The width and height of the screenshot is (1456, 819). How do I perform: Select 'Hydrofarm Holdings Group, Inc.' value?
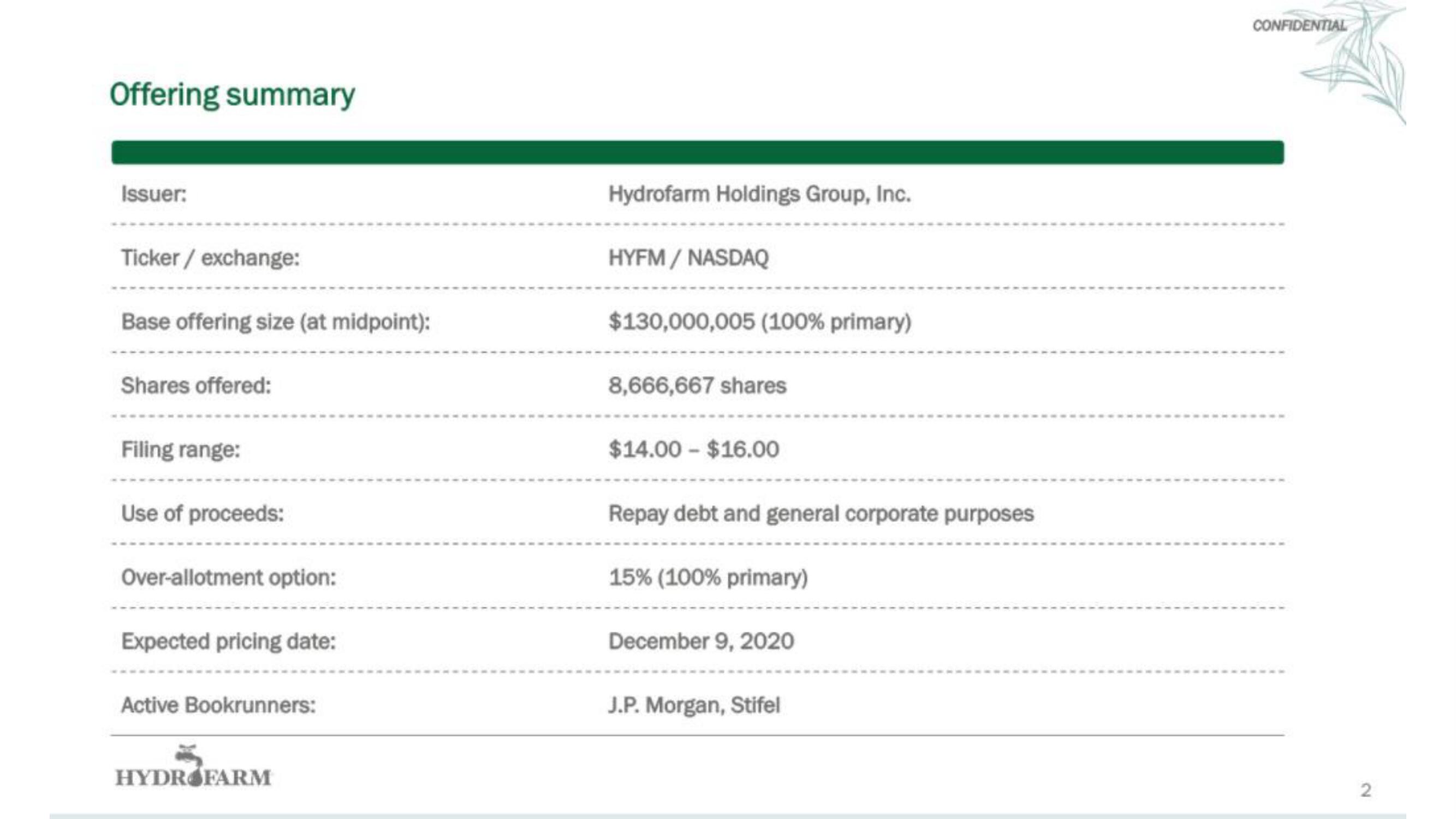coord(759,194)
